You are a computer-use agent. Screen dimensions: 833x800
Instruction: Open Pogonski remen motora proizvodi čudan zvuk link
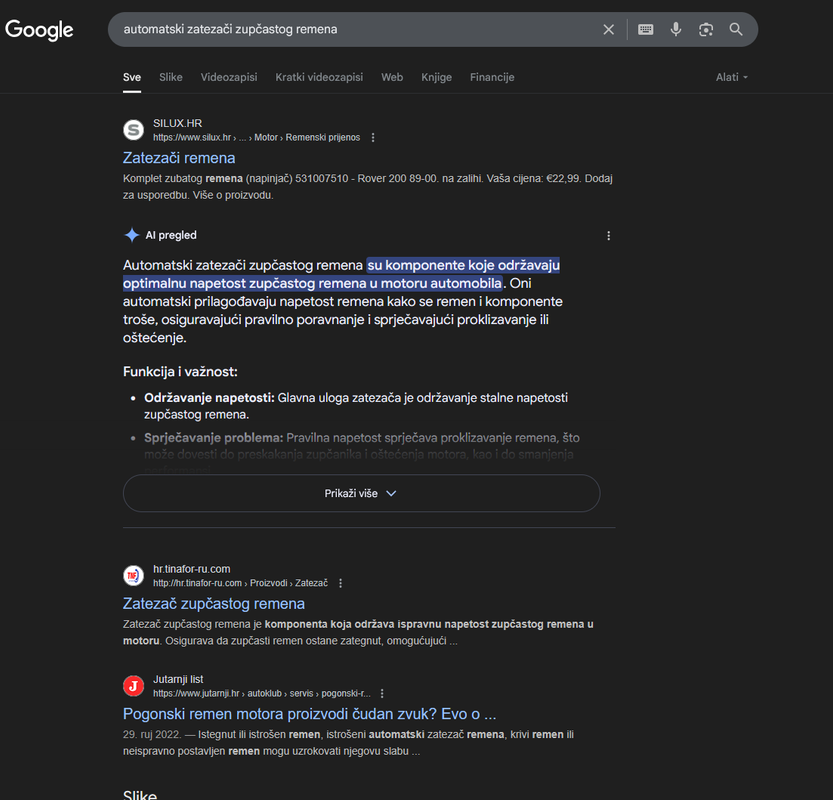309,714
